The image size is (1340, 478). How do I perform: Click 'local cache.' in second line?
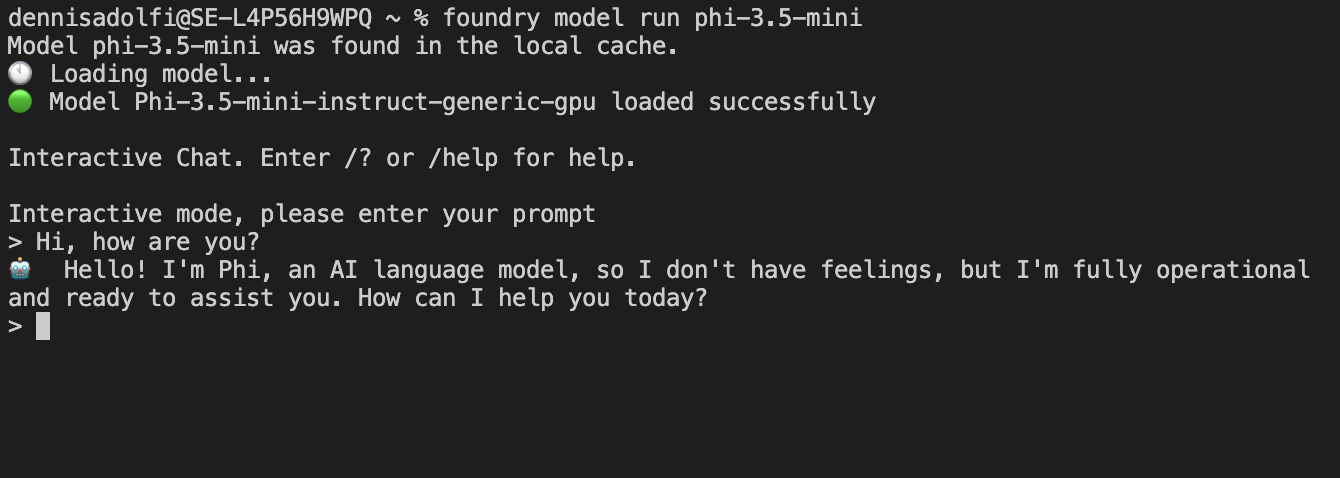[x=596, y=46]
